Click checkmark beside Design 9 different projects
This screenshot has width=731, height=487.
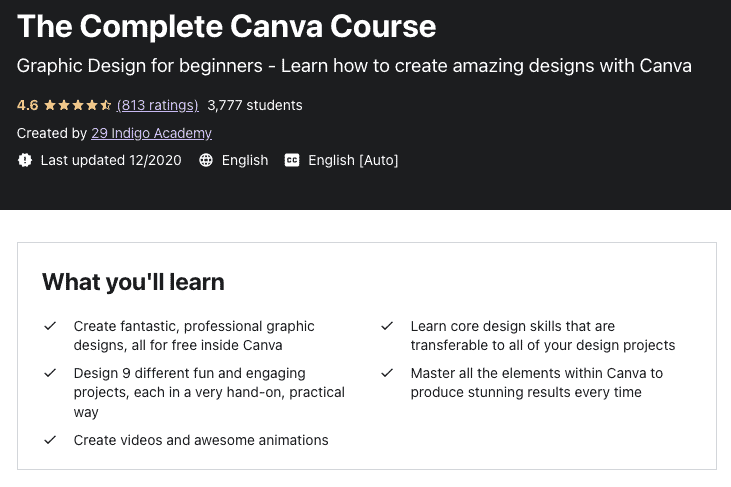click(x=50, y=373)
